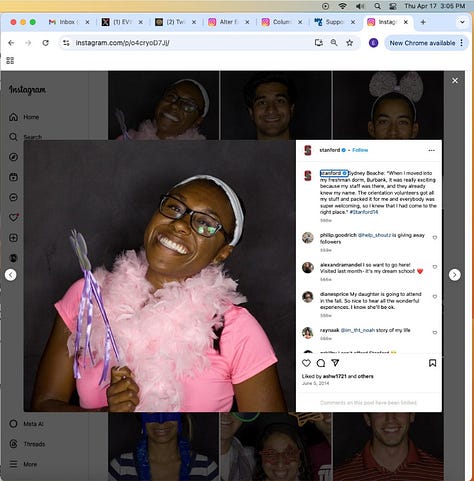Like raynaak's comment

point(435,332)
